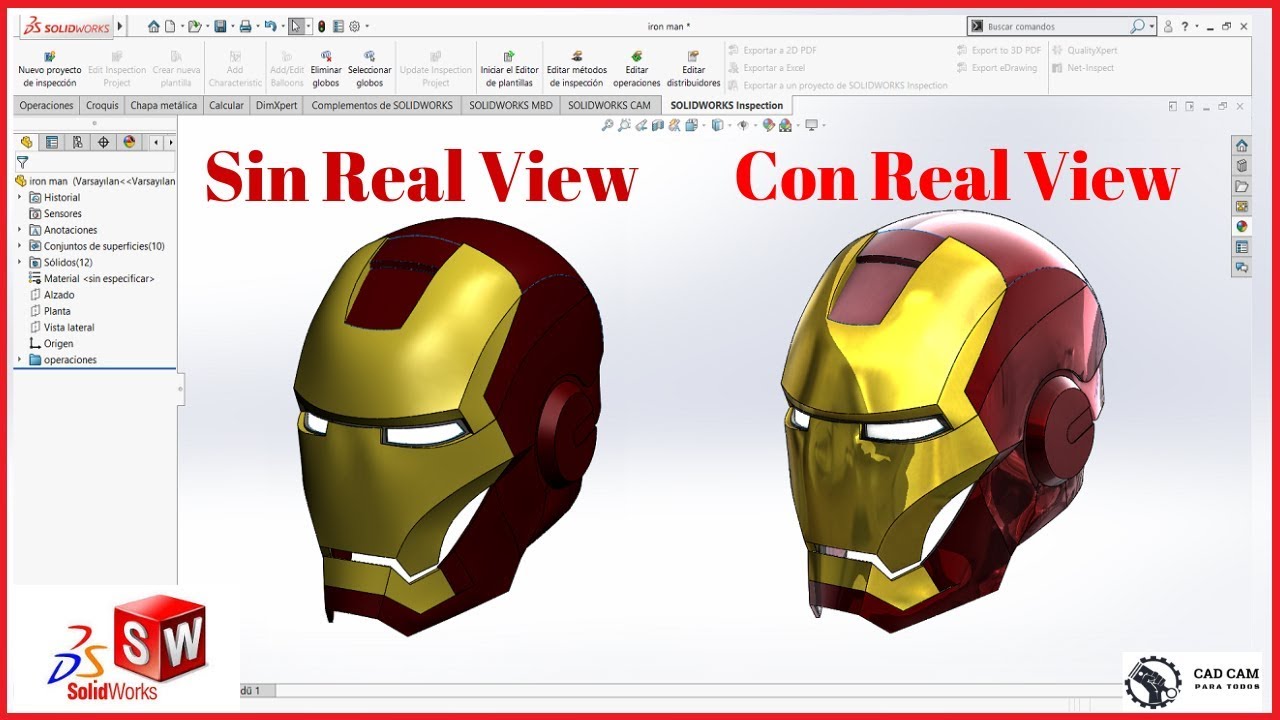Expand Conjuntos de superficies(10) node

click(20, 246)
